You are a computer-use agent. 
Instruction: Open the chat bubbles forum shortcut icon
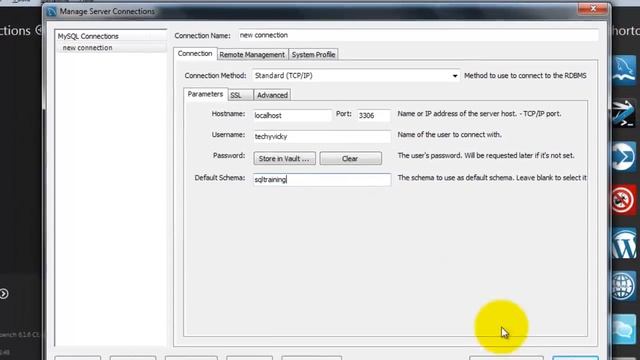tap(624, 329)
